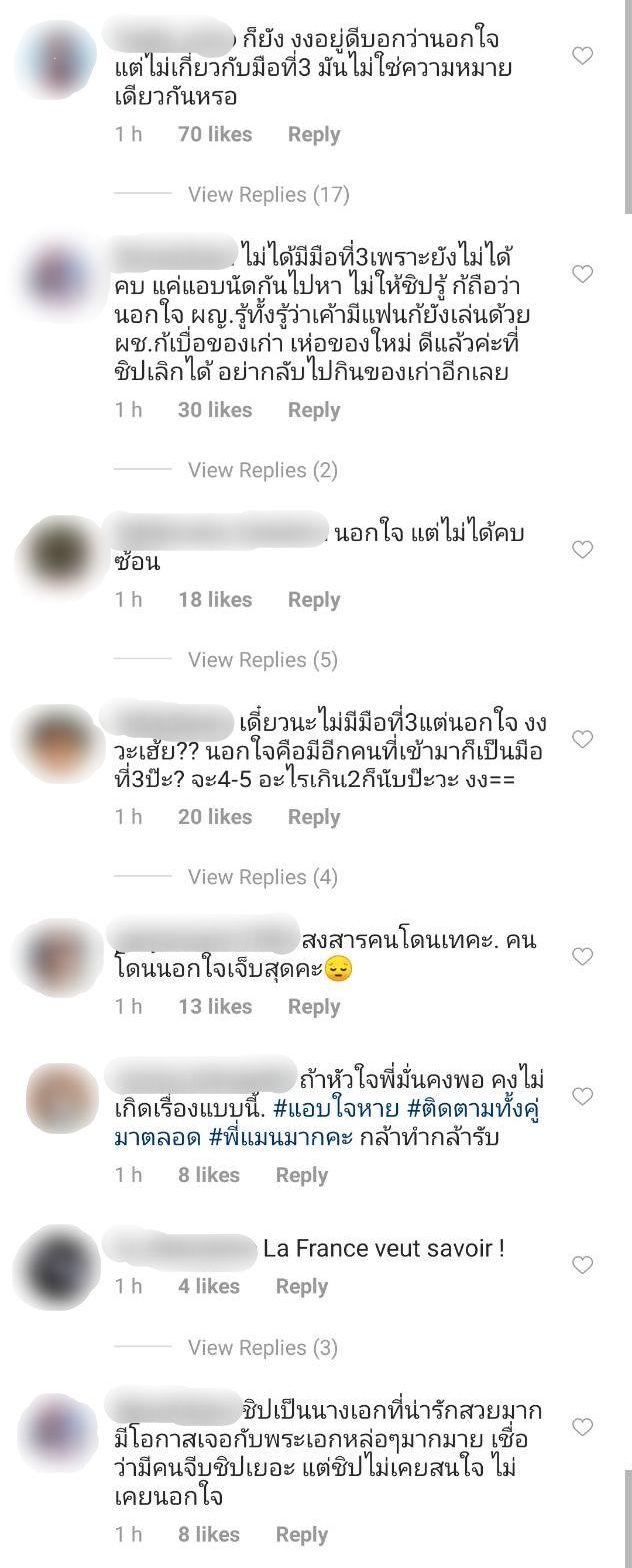632x1568 pixels.
Task: Open View Replies (4)
Action: (263, 877)
